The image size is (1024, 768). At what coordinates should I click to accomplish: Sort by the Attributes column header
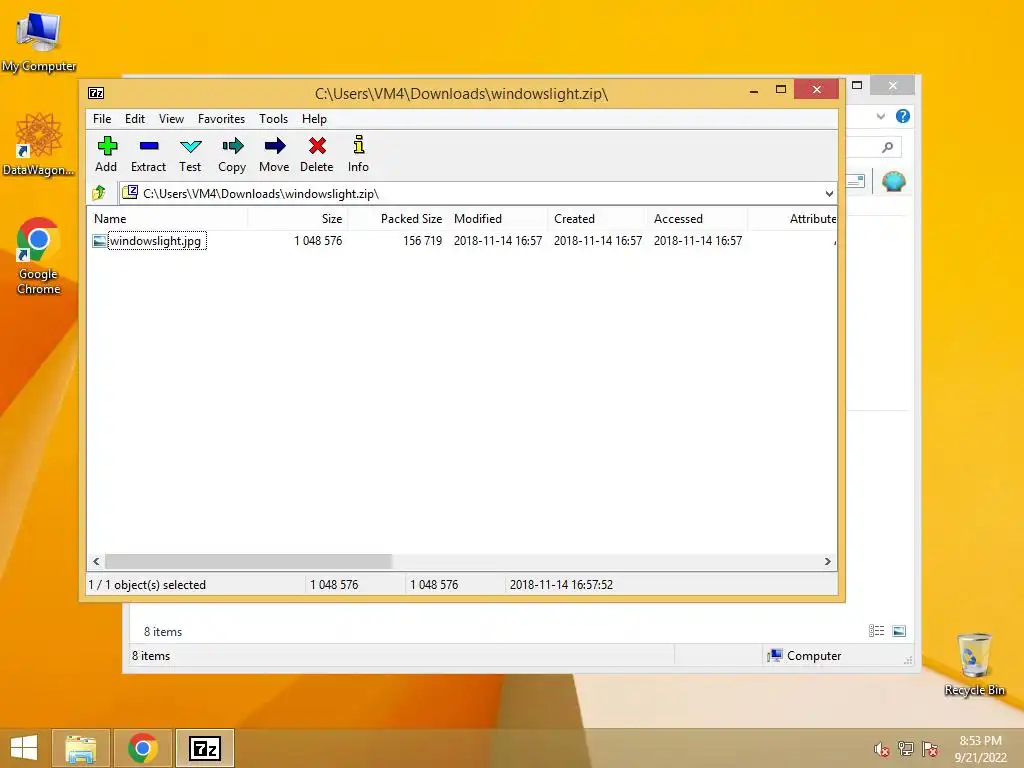tap(792, 219)
